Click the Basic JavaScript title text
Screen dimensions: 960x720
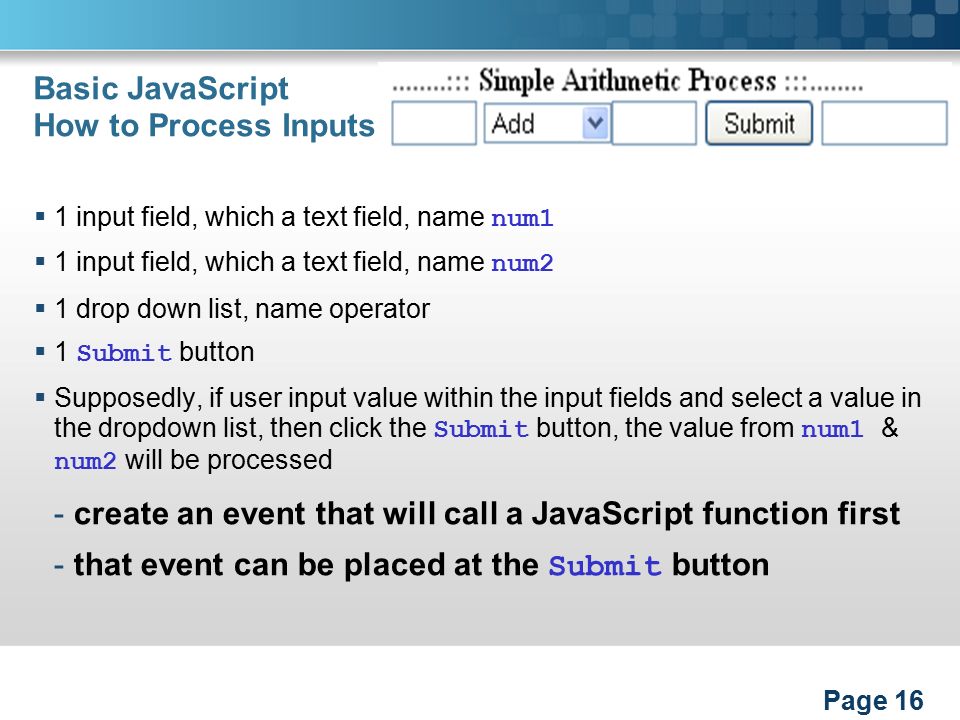pos(161,88)
